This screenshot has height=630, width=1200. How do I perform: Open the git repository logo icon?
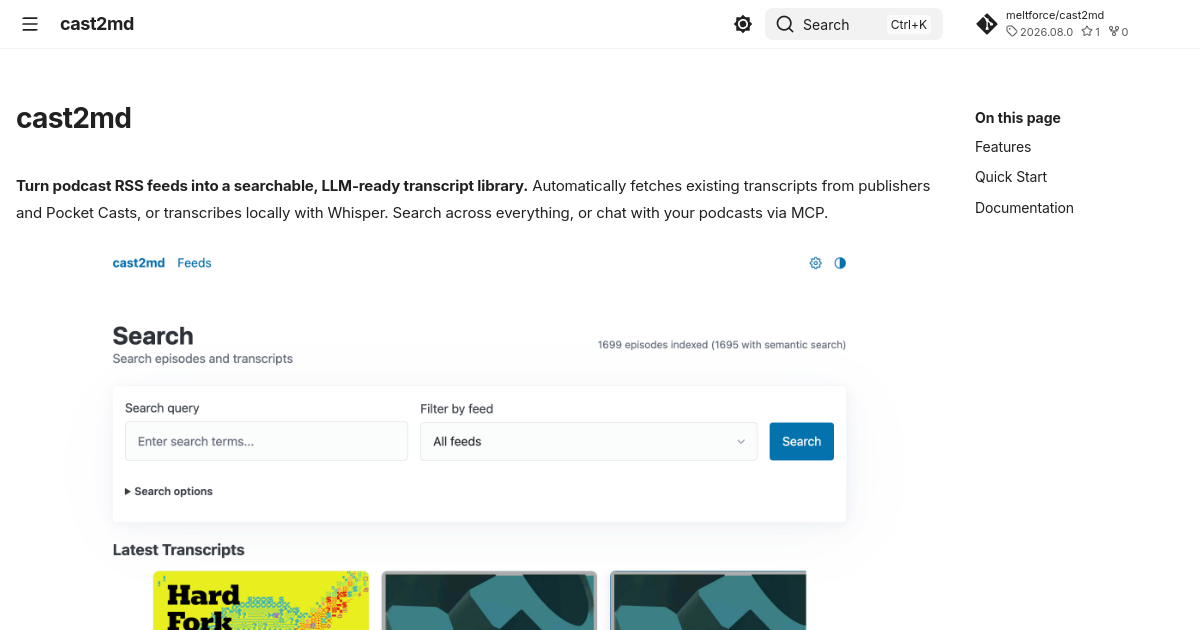pos(987,24)
